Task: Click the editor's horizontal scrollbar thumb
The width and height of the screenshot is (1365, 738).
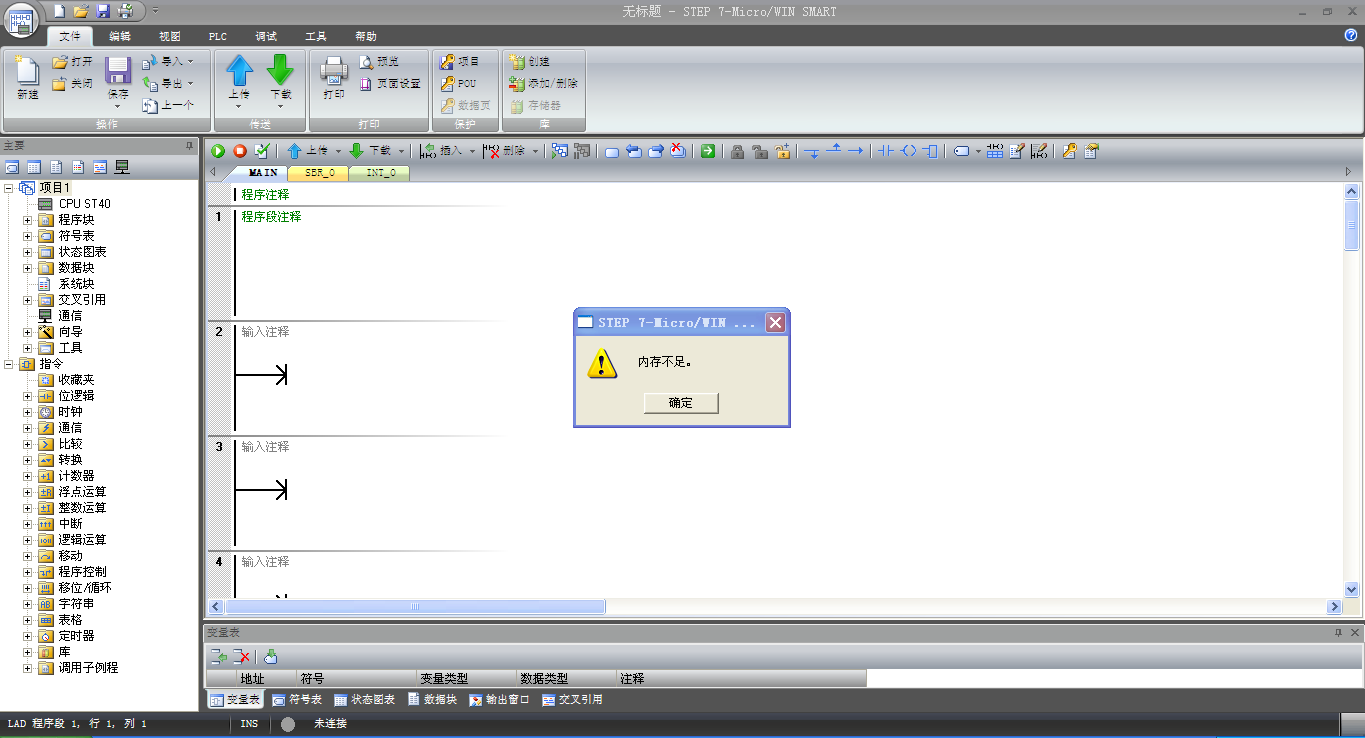Action: (x=415, y=607)
